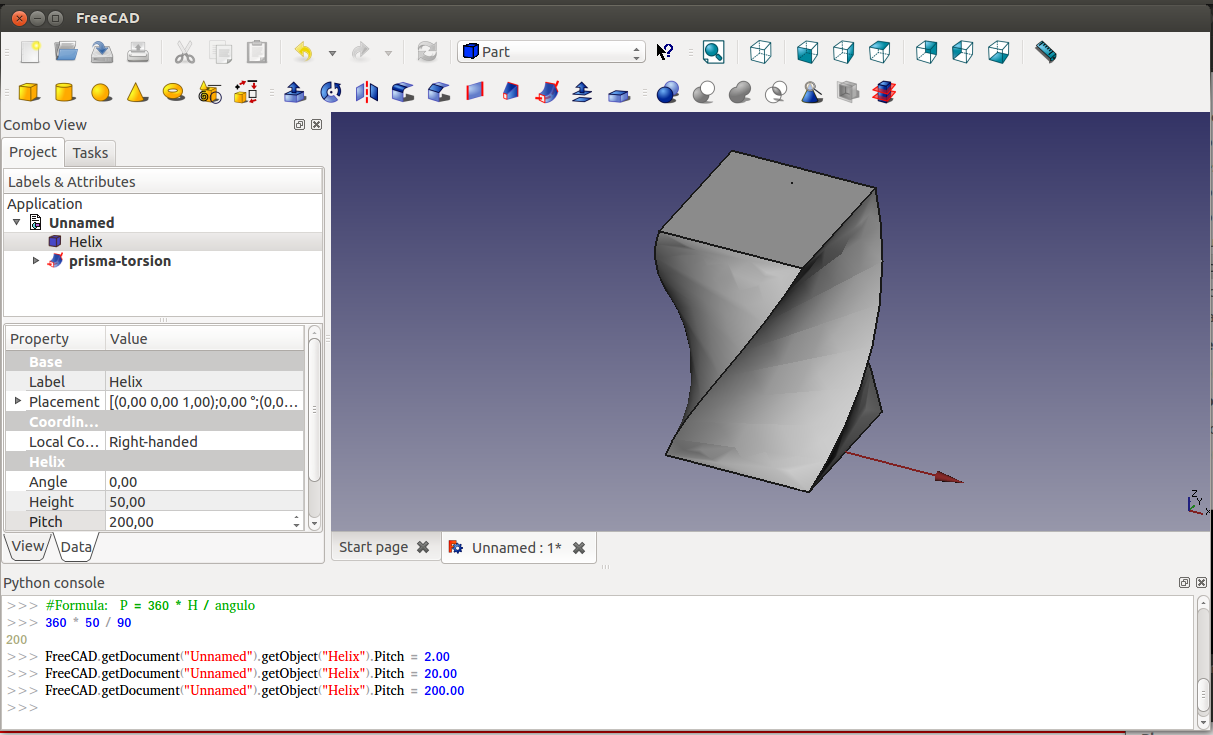Create a Box primitive

coord(29,93)
